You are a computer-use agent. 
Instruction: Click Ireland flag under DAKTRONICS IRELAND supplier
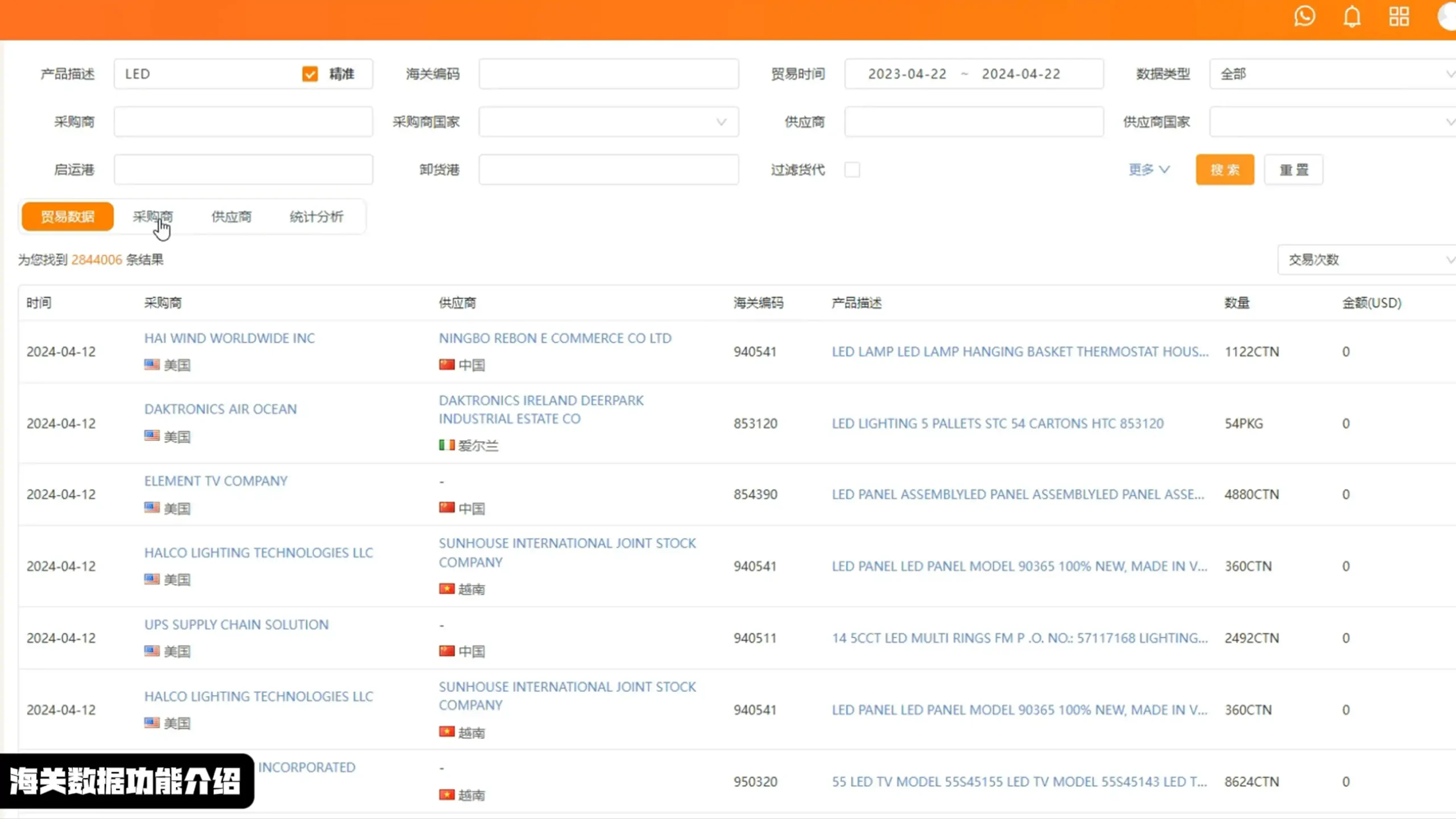tap(446, 445)
